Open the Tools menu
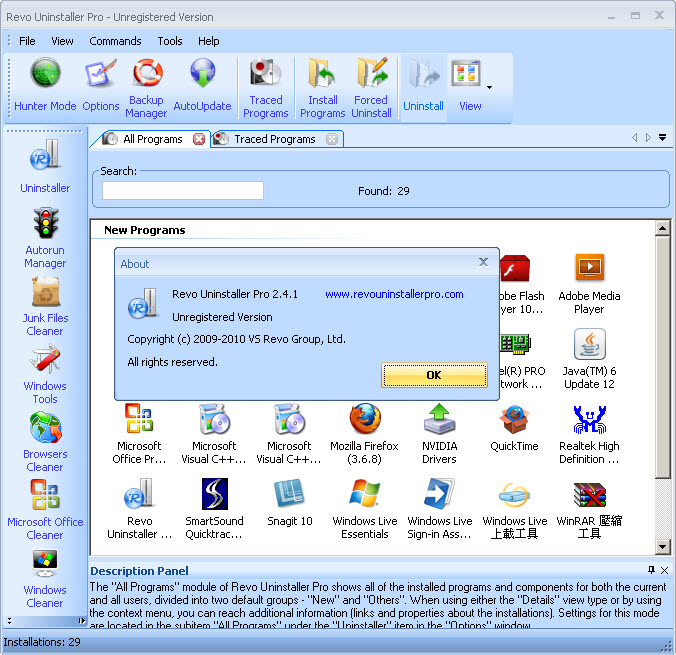 point(170,41)
